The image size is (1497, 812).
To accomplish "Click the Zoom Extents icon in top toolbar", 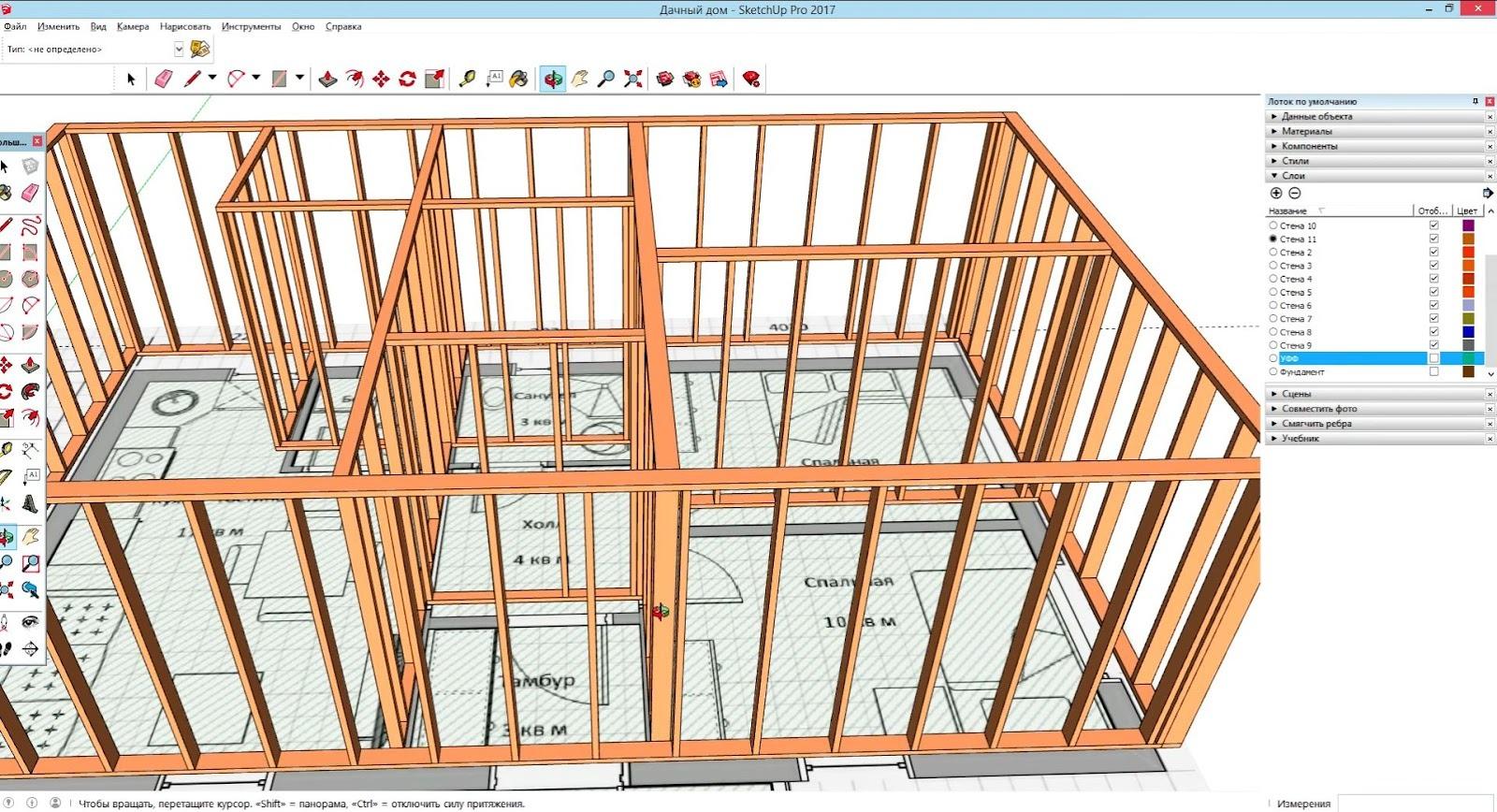I will (633, 80).
